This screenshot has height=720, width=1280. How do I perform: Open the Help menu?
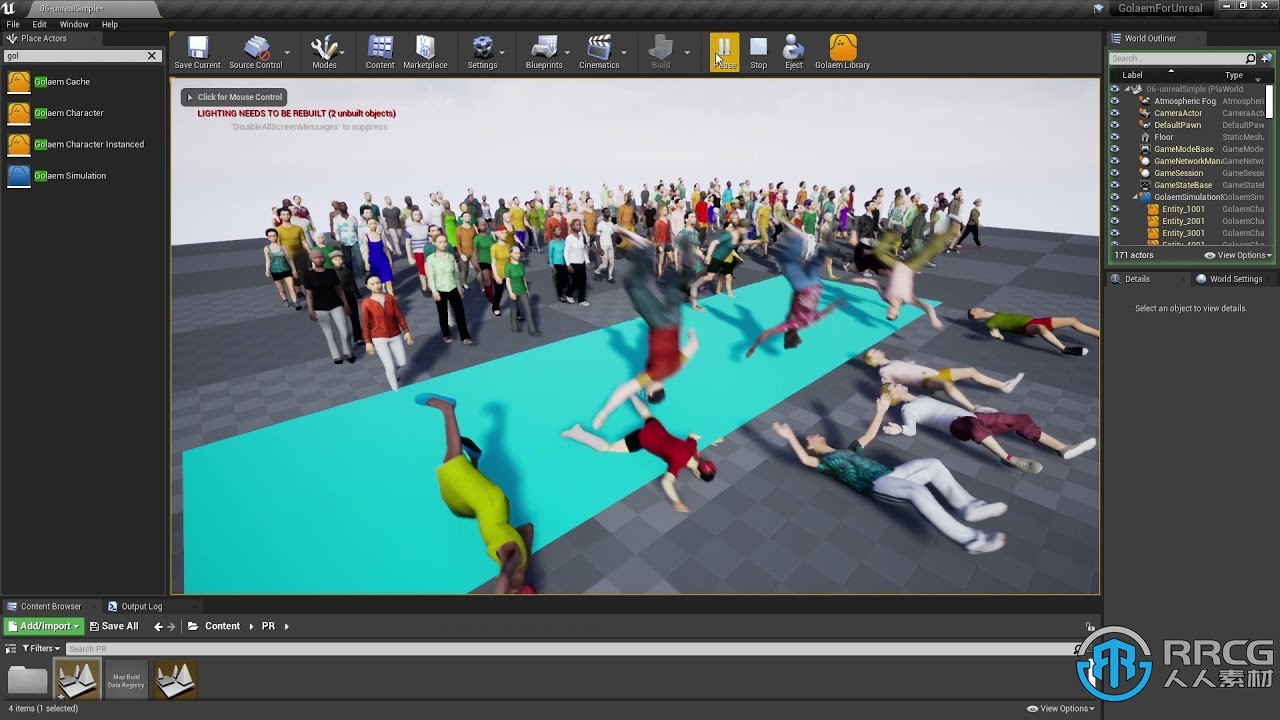point(110,24)
